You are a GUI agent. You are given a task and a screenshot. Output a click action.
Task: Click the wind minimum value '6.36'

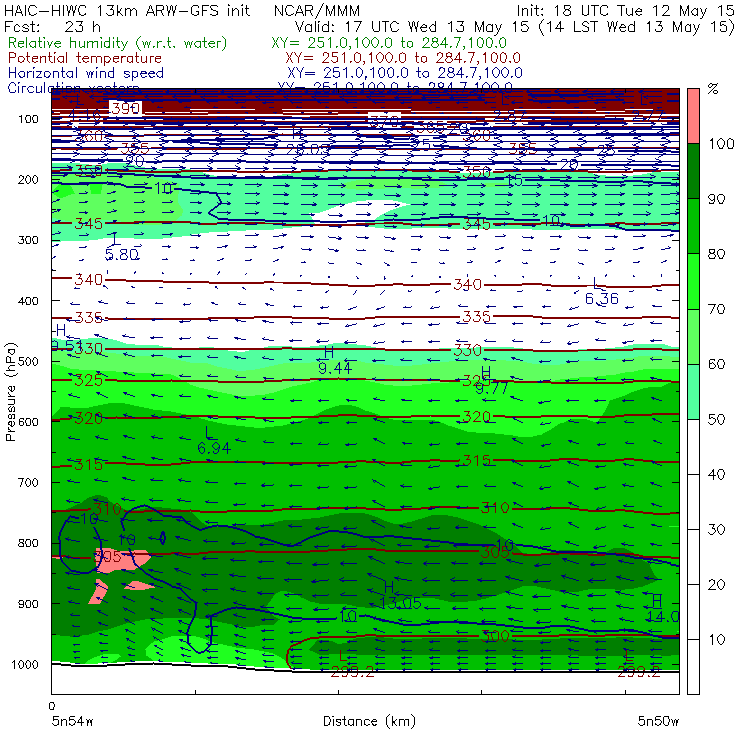click(x=602, y=299)
